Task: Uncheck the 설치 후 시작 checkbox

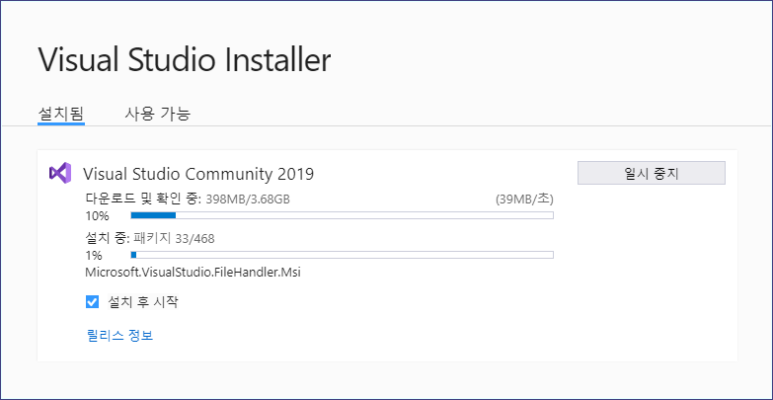Action: coord(92,302)
